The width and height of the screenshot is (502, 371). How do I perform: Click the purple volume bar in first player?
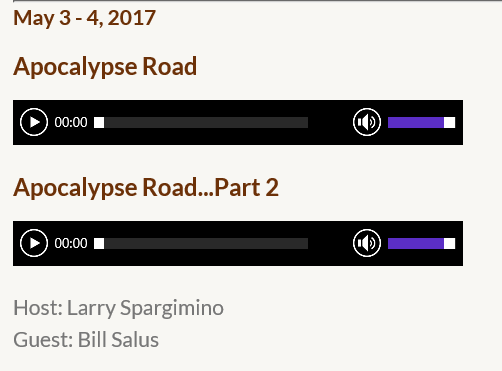[x=416, y=122]
